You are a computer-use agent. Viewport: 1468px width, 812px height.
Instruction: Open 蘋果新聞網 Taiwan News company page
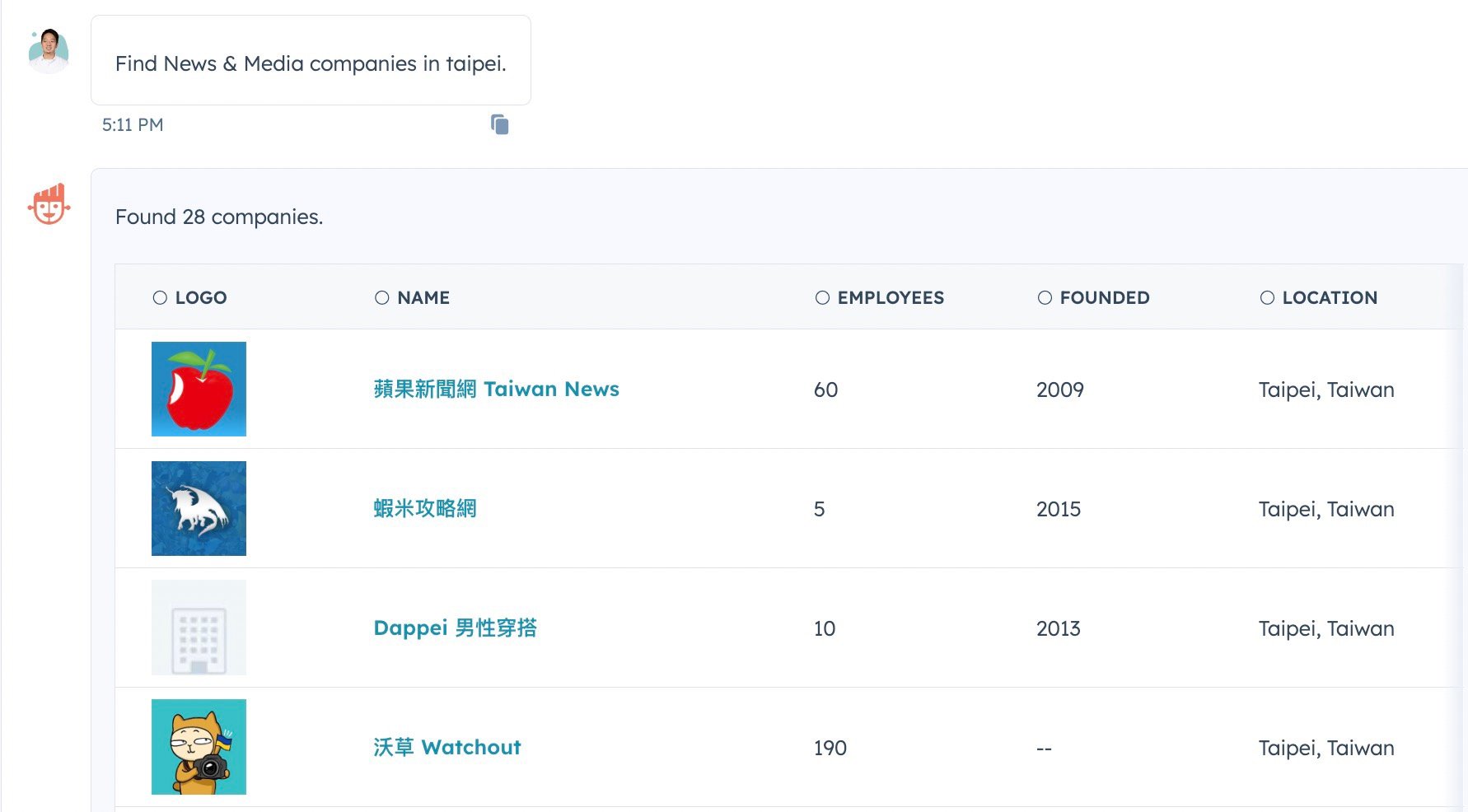point(495,389)
